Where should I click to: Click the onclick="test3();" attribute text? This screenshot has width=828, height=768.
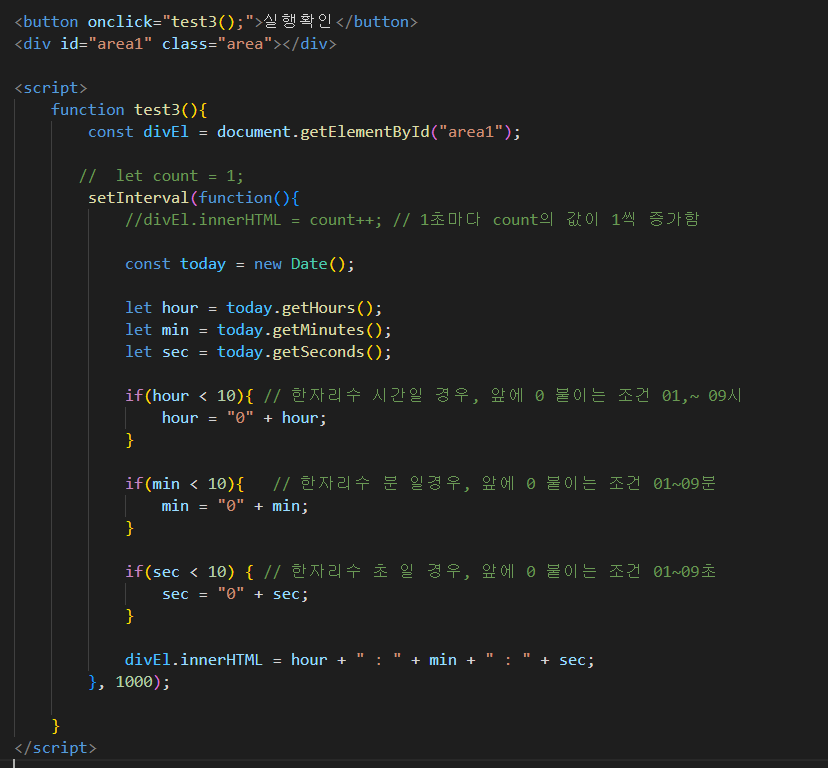tap(171, 22)
